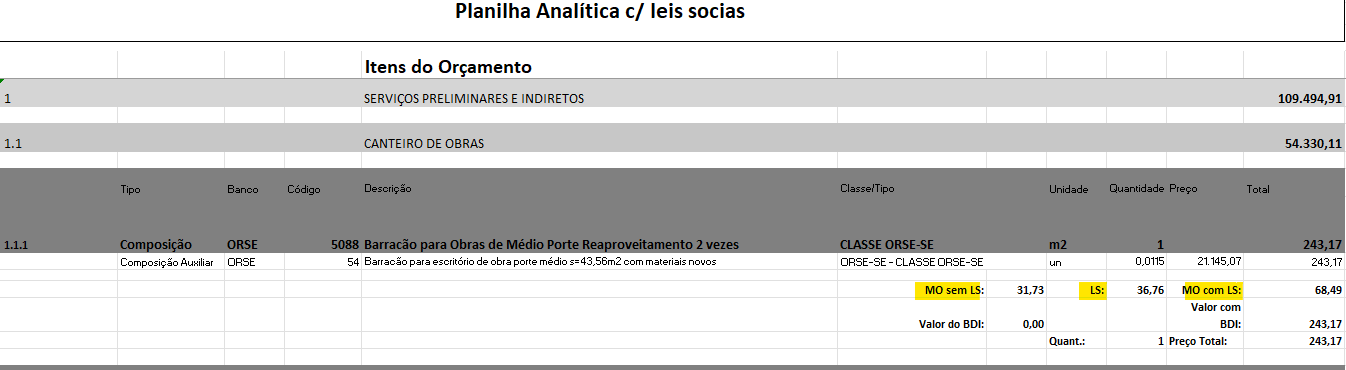Select the 'Código' header cell
The height and width of the screenshot is (370, 1346).
pos(304,188)
